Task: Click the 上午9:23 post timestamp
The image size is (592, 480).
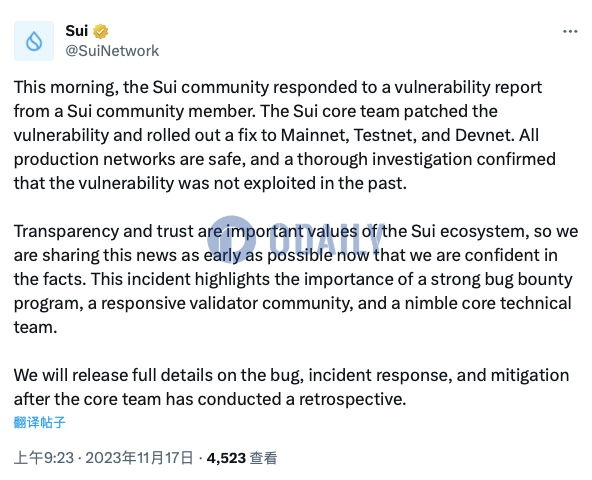Action: pos(44,458)
